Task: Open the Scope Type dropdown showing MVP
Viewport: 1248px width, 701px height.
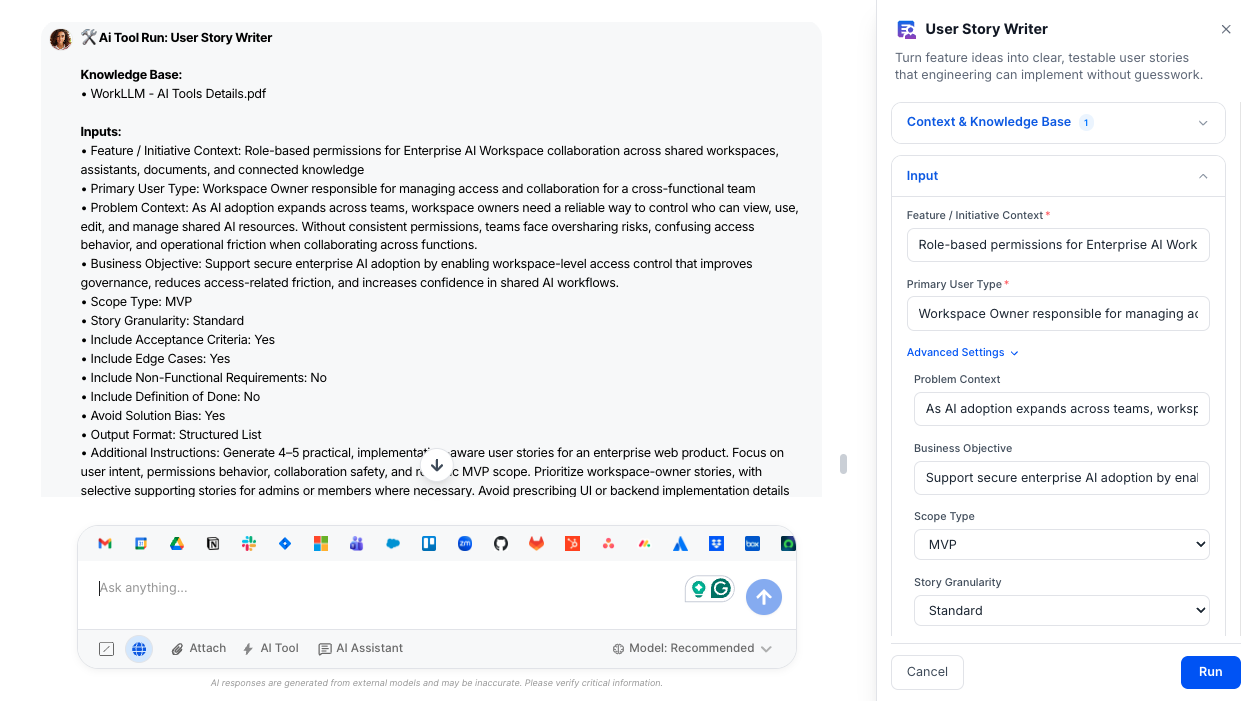Action: click(1061, 545)
